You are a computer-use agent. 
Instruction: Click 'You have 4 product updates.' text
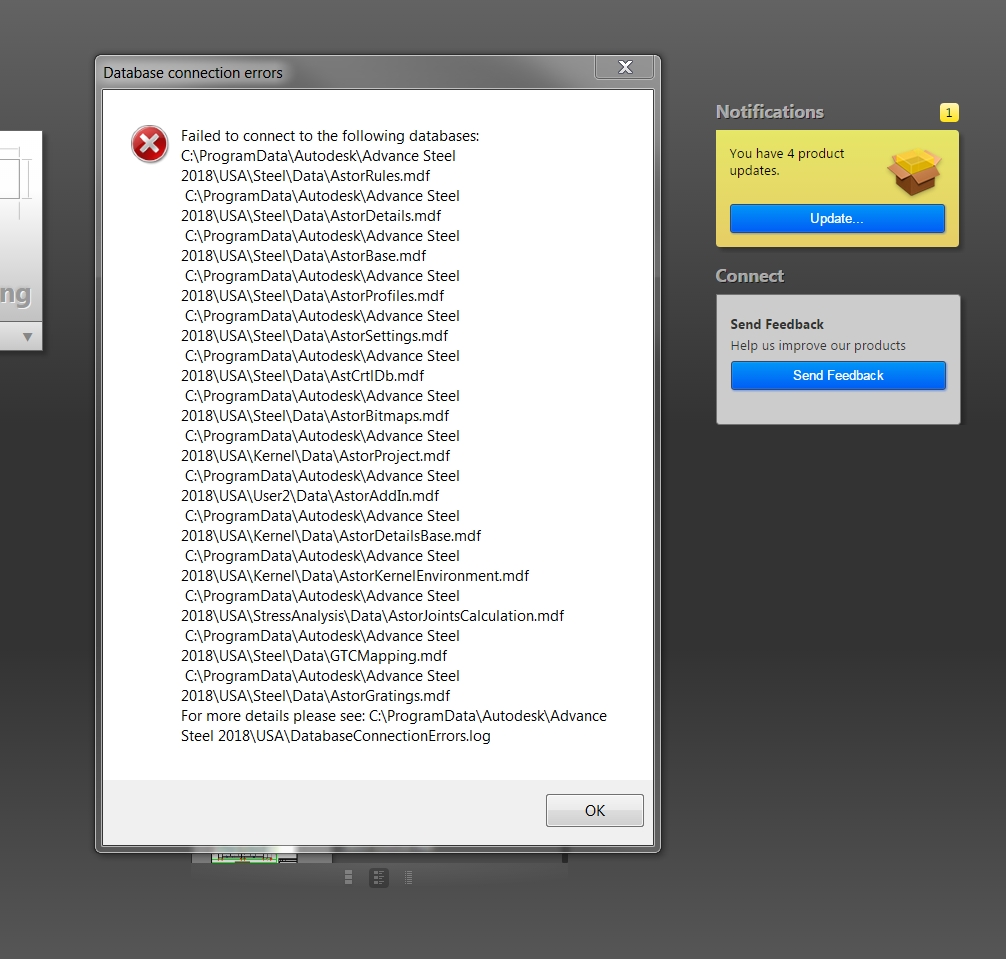pos(787,162)
